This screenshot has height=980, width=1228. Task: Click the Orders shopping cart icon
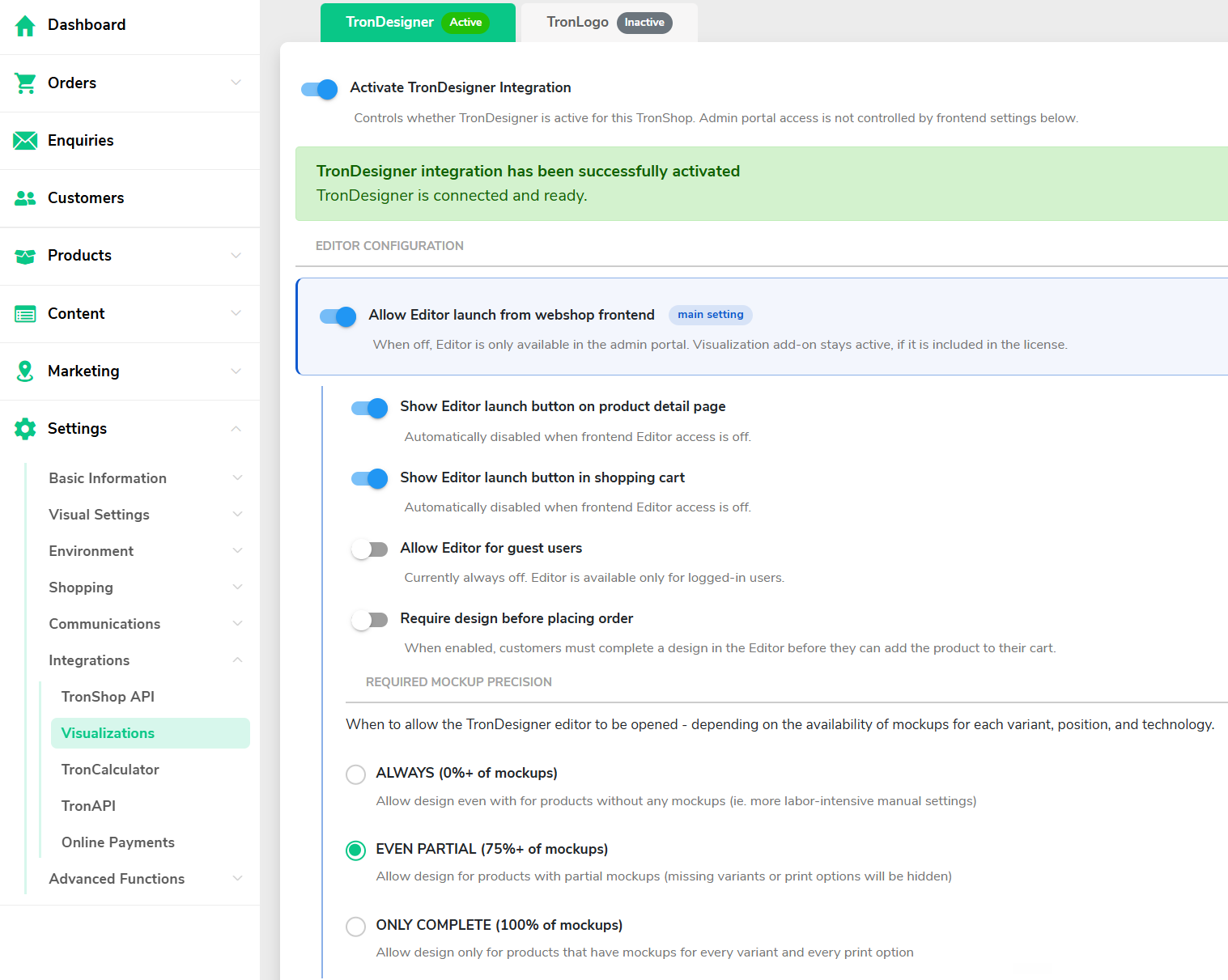[x=25, y=83]
